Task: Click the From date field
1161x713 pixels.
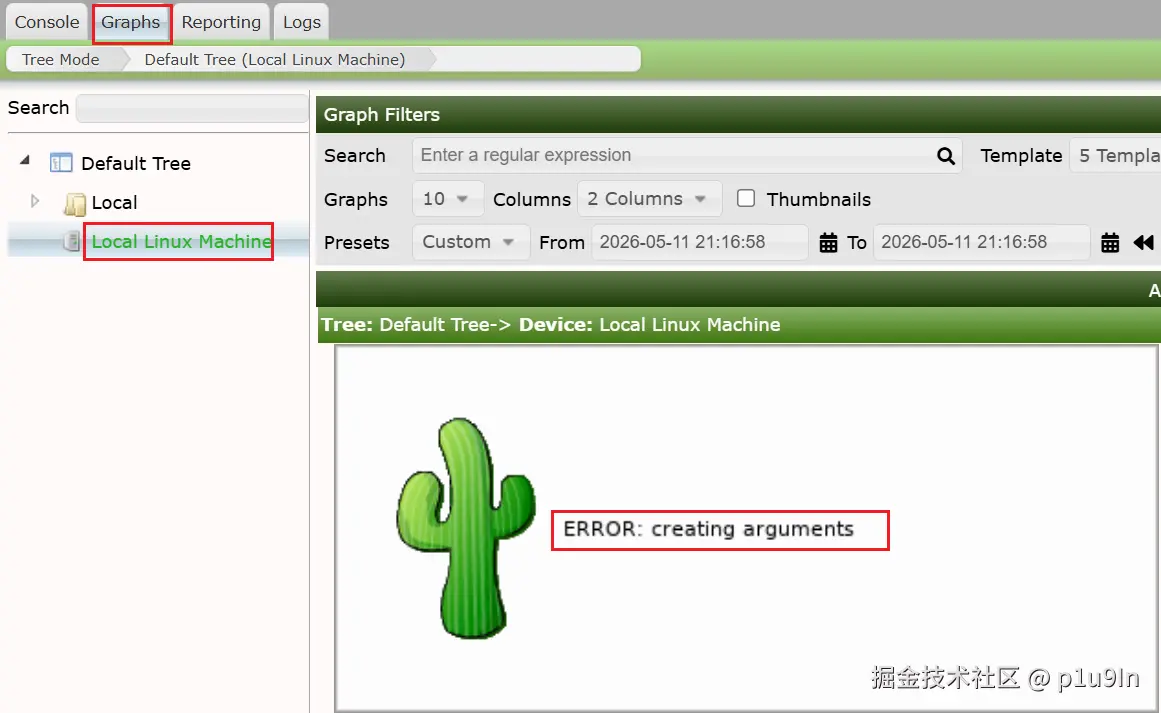Action: [x=699, y=242]
